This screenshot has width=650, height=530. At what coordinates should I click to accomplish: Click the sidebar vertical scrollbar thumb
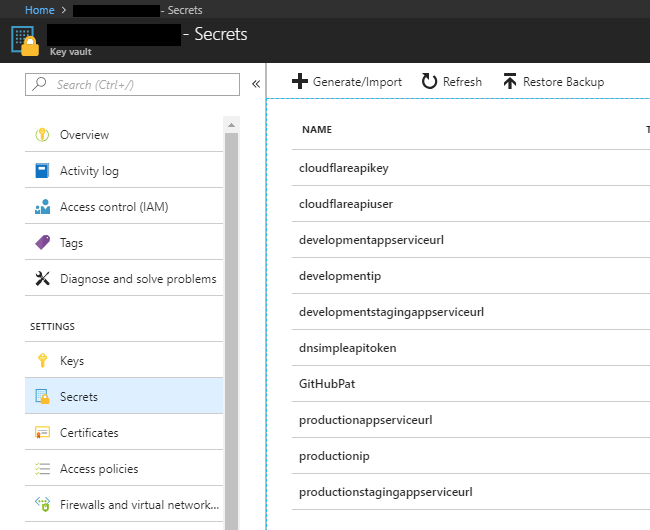click(x=231, y=330)
